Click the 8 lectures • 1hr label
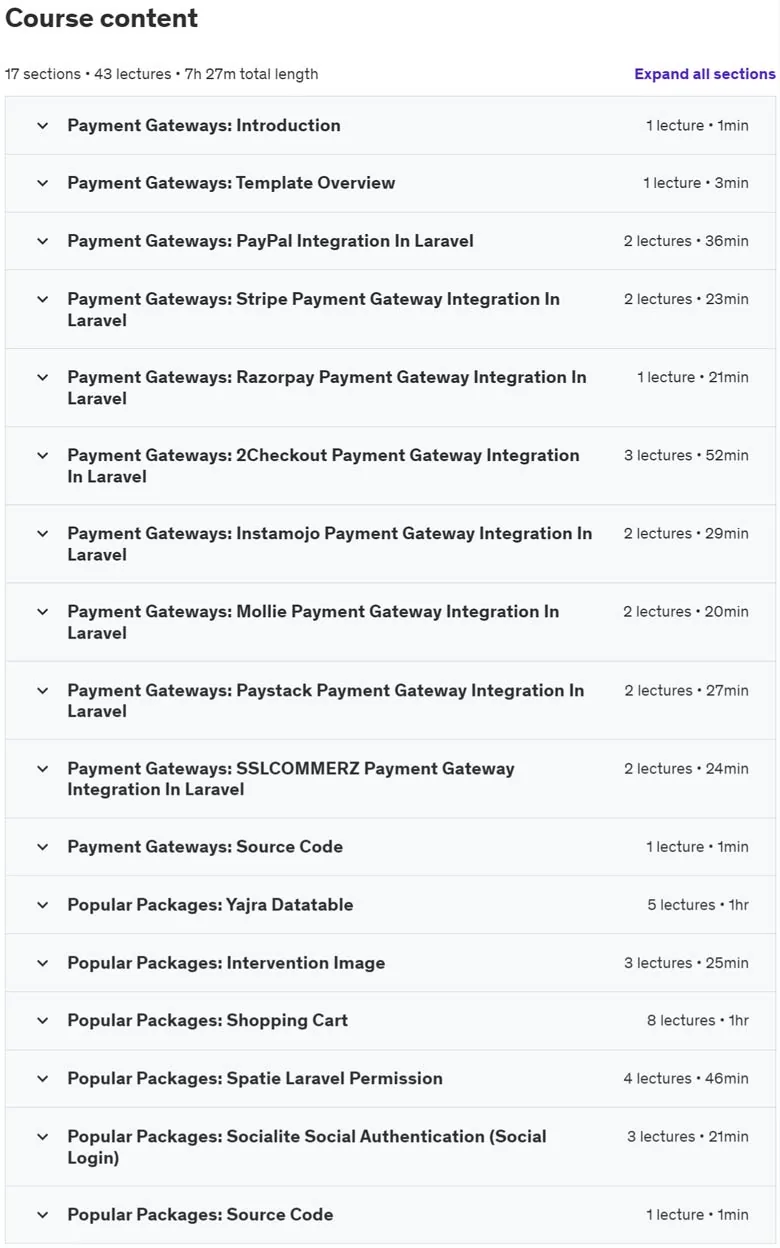This screenshot has width=780, height=1248. (x=698, y=1021)
